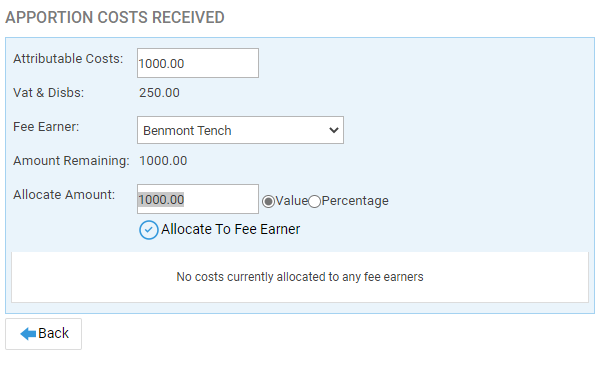Click the blue Back arrow icon
Viewport: 596px width, 369px height.
28,334
